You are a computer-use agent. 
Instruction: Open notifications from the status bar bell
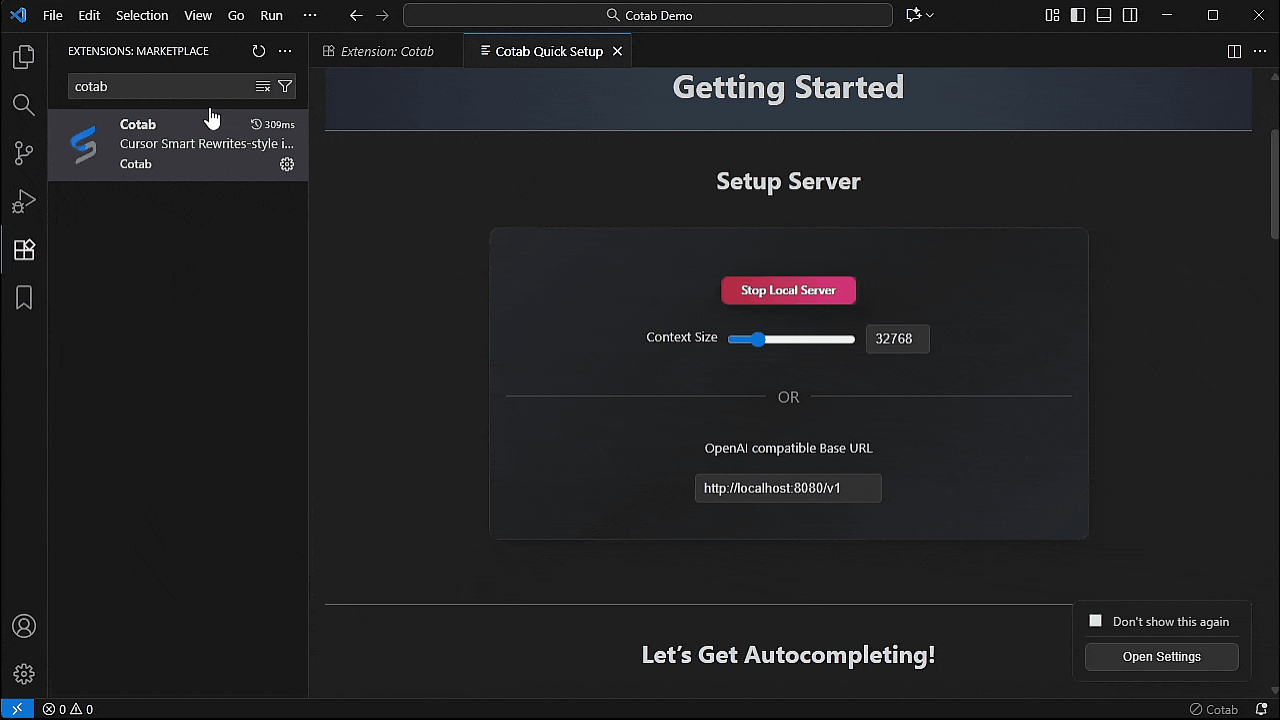click(x=1261, y=709)
